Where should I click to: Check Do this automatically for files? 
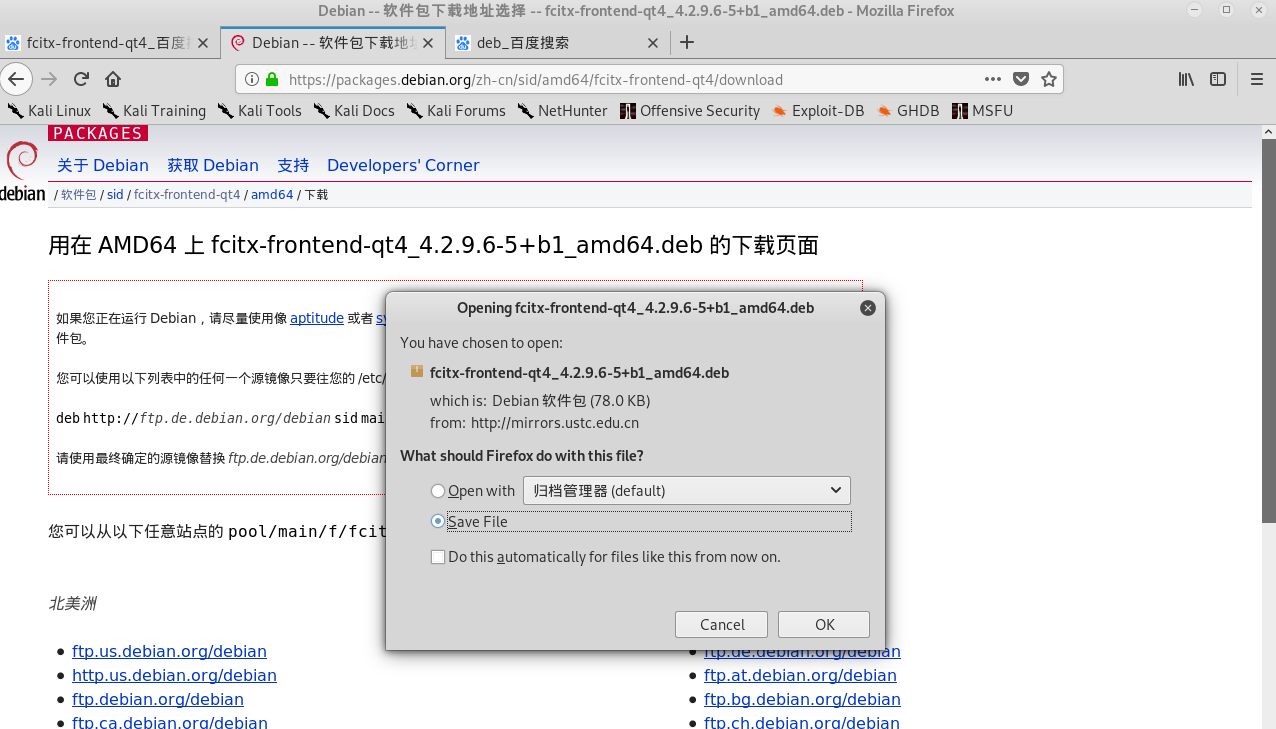[x=438, y=557]
